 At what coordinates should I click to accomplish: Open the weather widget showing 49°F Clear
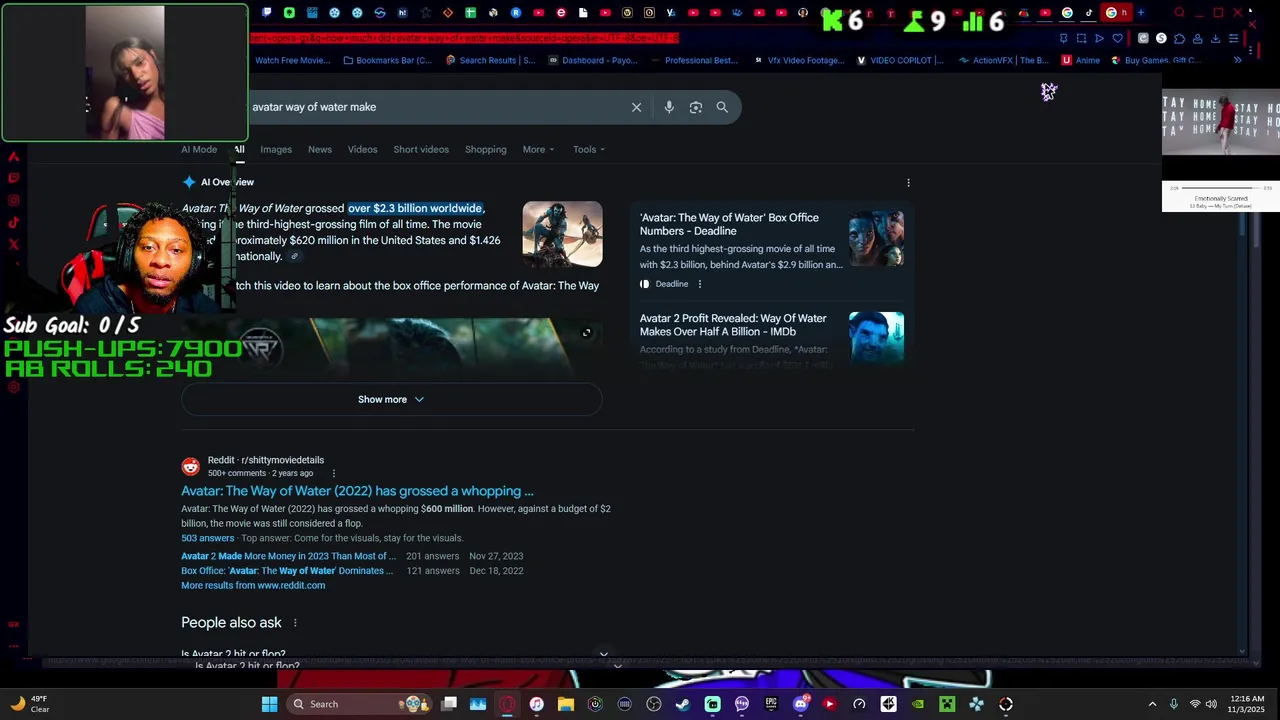pos(30,704)
